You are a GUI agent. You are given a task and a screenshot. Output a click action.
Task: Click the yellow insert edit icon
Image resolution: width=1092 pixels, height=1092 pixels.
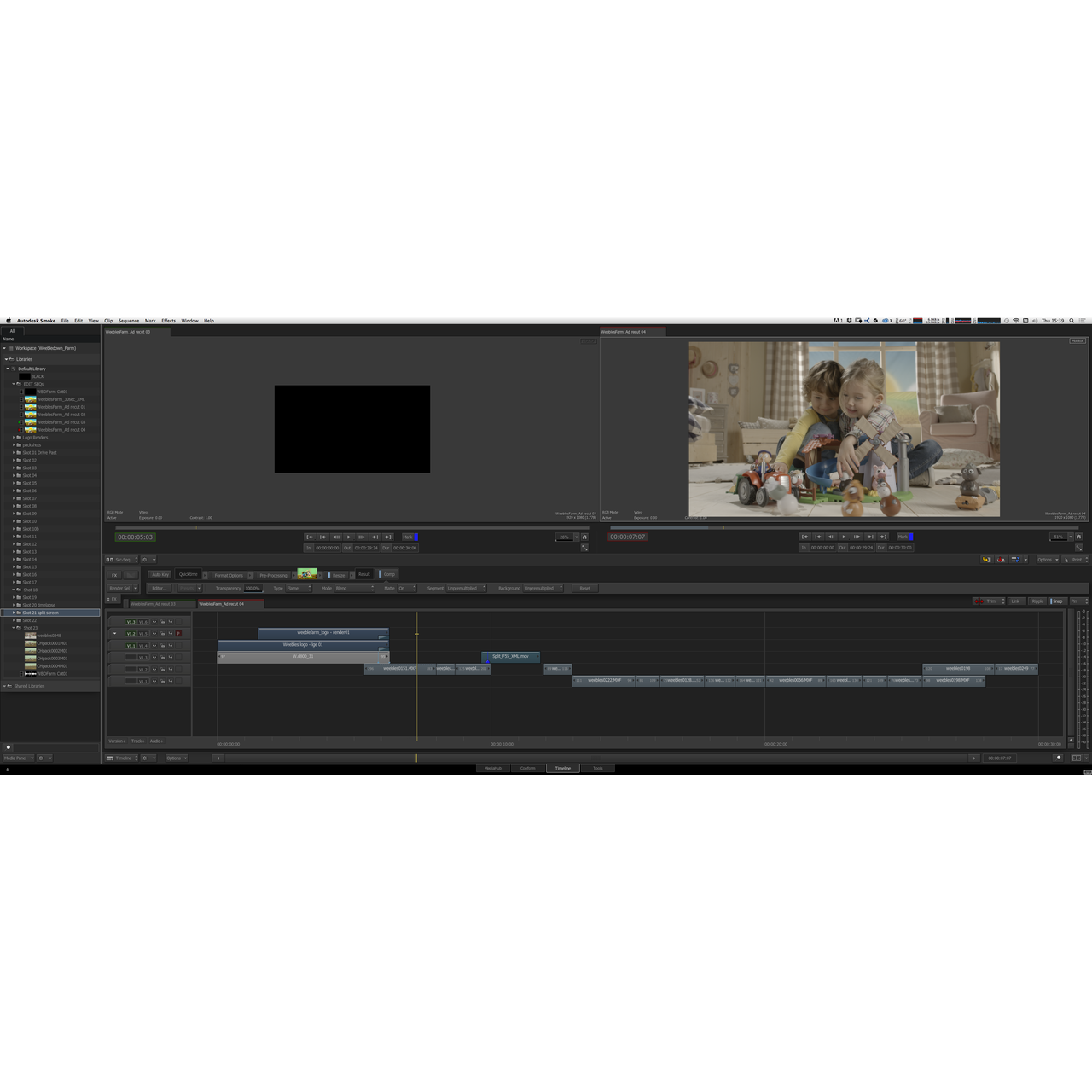(x=986, y=560)
